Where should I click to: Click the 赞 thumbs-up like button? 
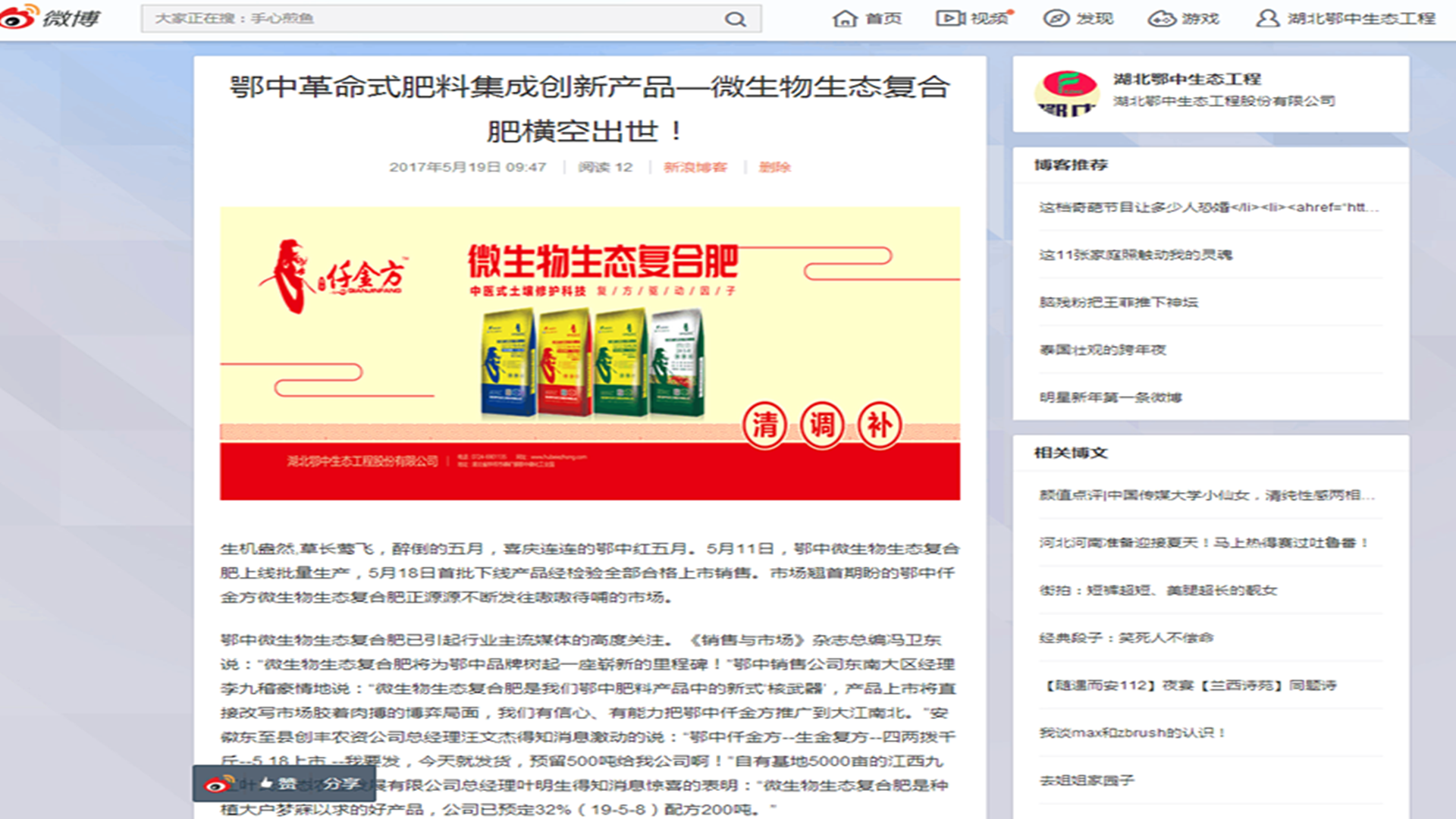(278, 783)
